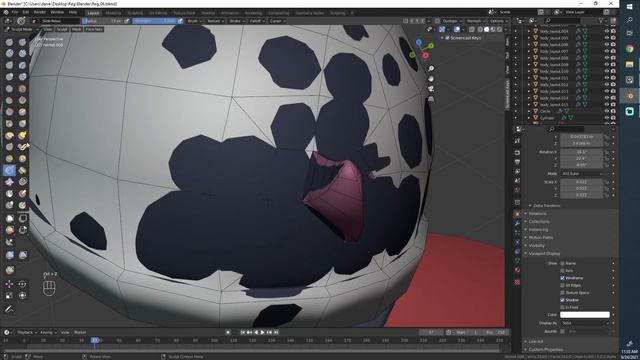The height and width of the screenshot is (360, 640).
Task: Disable the Shadow checkbox
Action: (562, 300)
